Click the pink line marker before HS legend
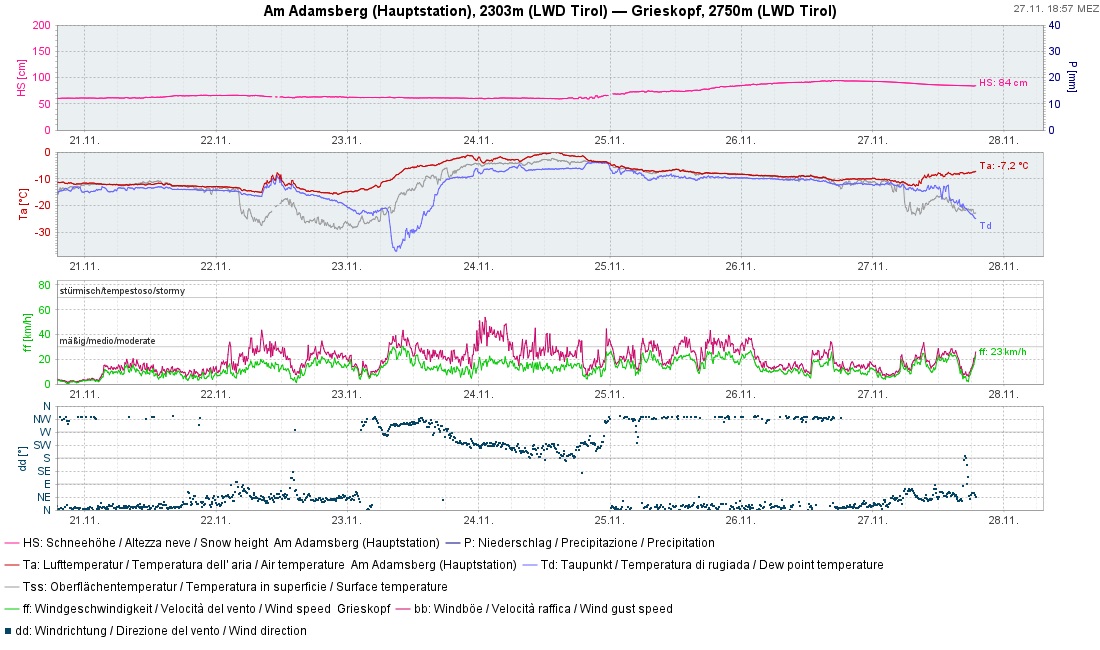This screenshot has height=650, width=1100. (x=12, y=543)
